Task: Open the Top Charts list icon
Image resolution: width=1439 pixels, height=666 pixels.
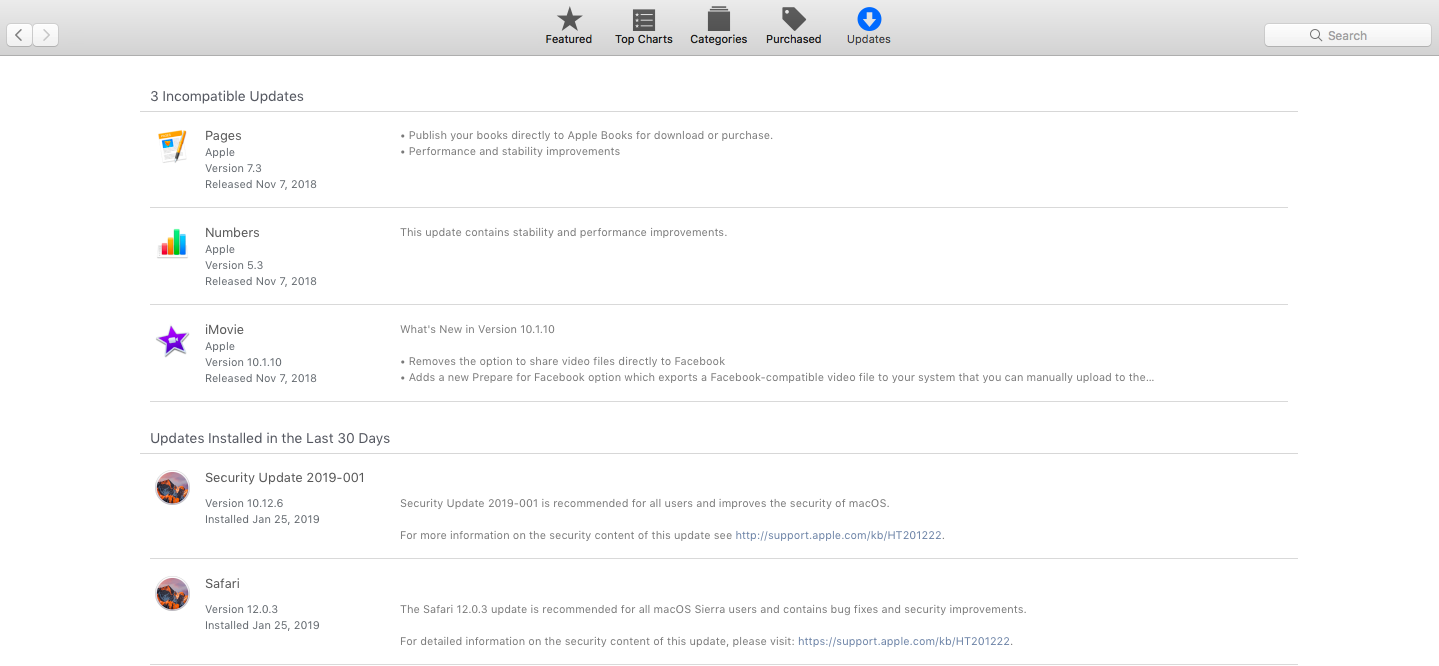Action: (x=644, y=20)
